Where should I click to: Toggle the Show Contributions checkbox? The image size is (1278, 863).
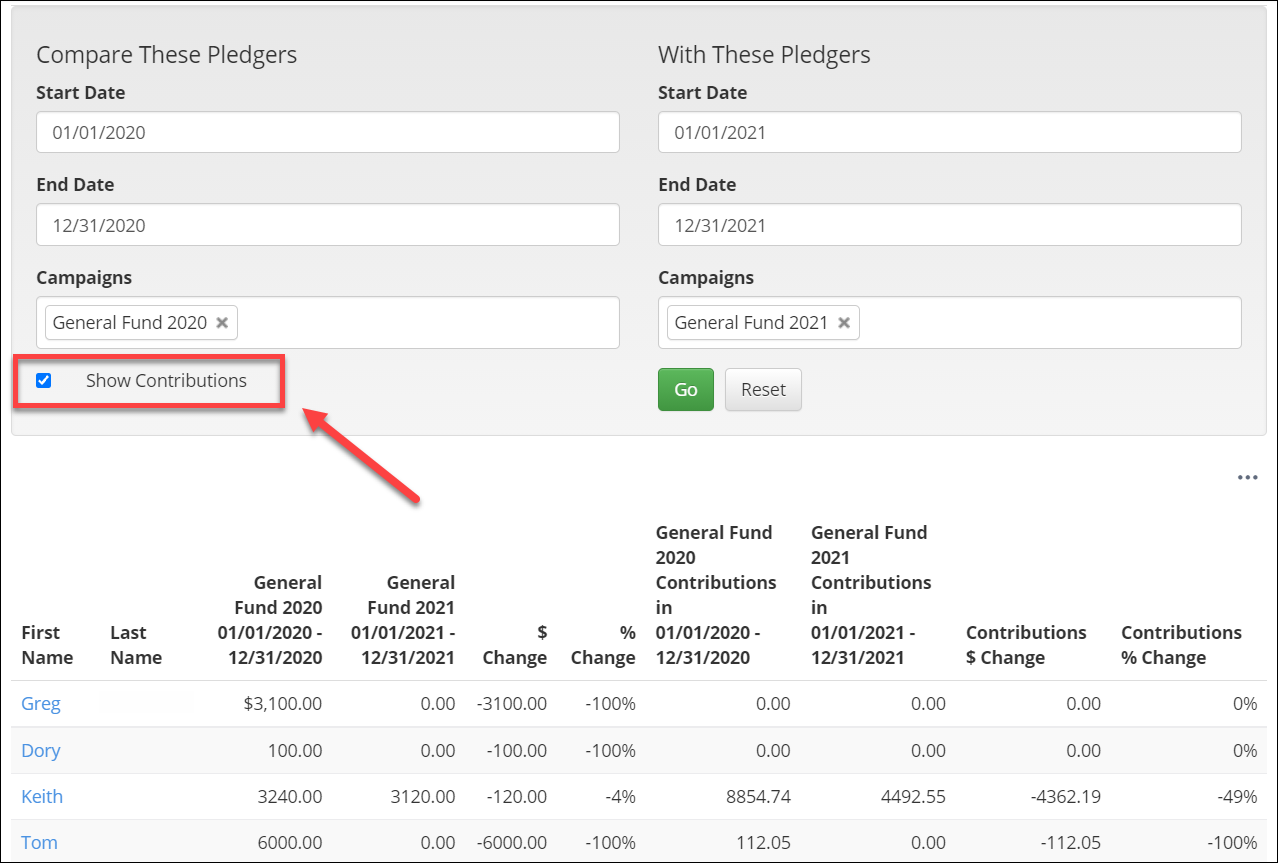click(43, 380)
